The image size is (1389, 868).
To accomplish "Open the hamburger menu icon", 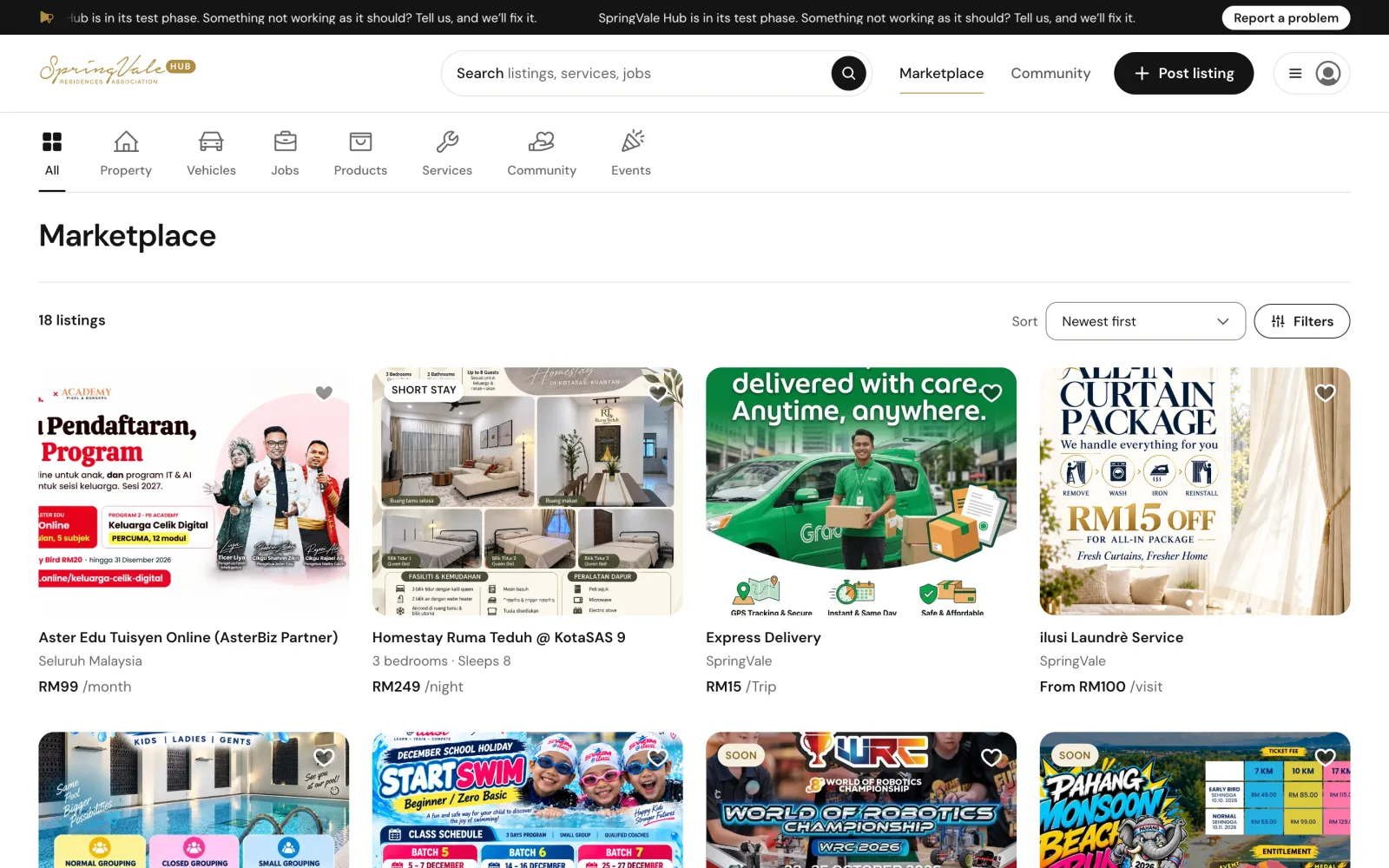I will [1295, 74].
